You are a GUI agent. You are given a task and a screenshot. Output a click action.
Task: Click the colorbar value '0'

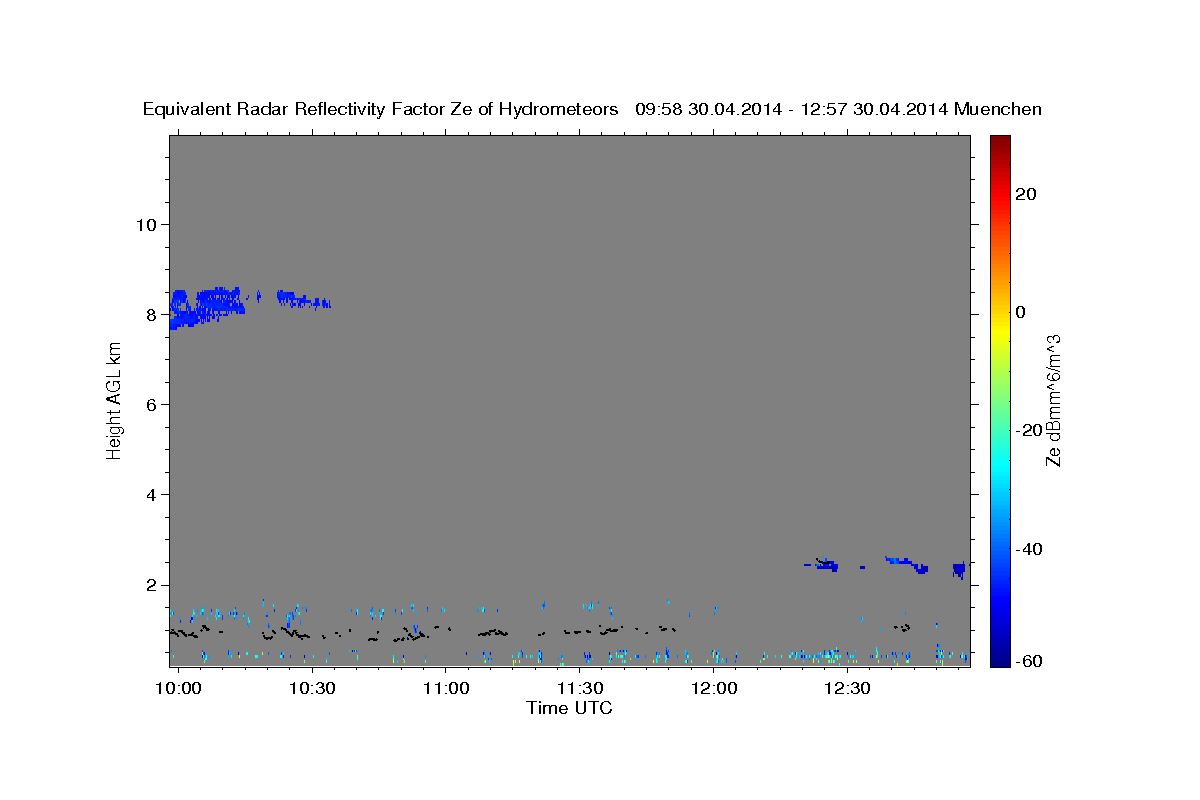tap(1020, 312)
